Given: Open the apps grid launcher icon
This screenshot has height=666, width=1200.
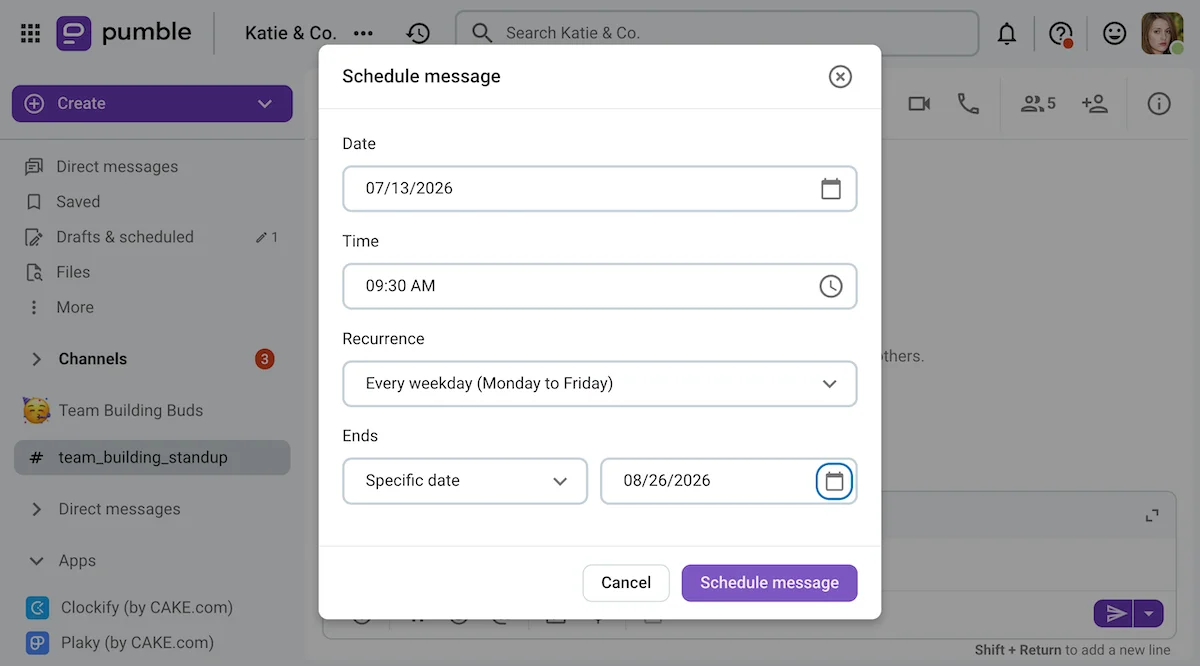Looking at the screenshot, I should [30, 33].
